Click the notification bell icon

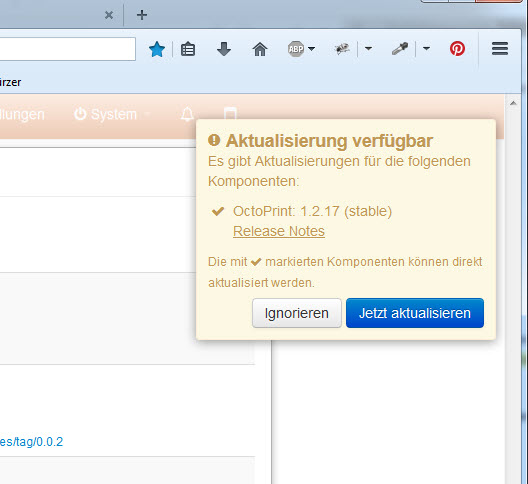(x=187, y=115)
